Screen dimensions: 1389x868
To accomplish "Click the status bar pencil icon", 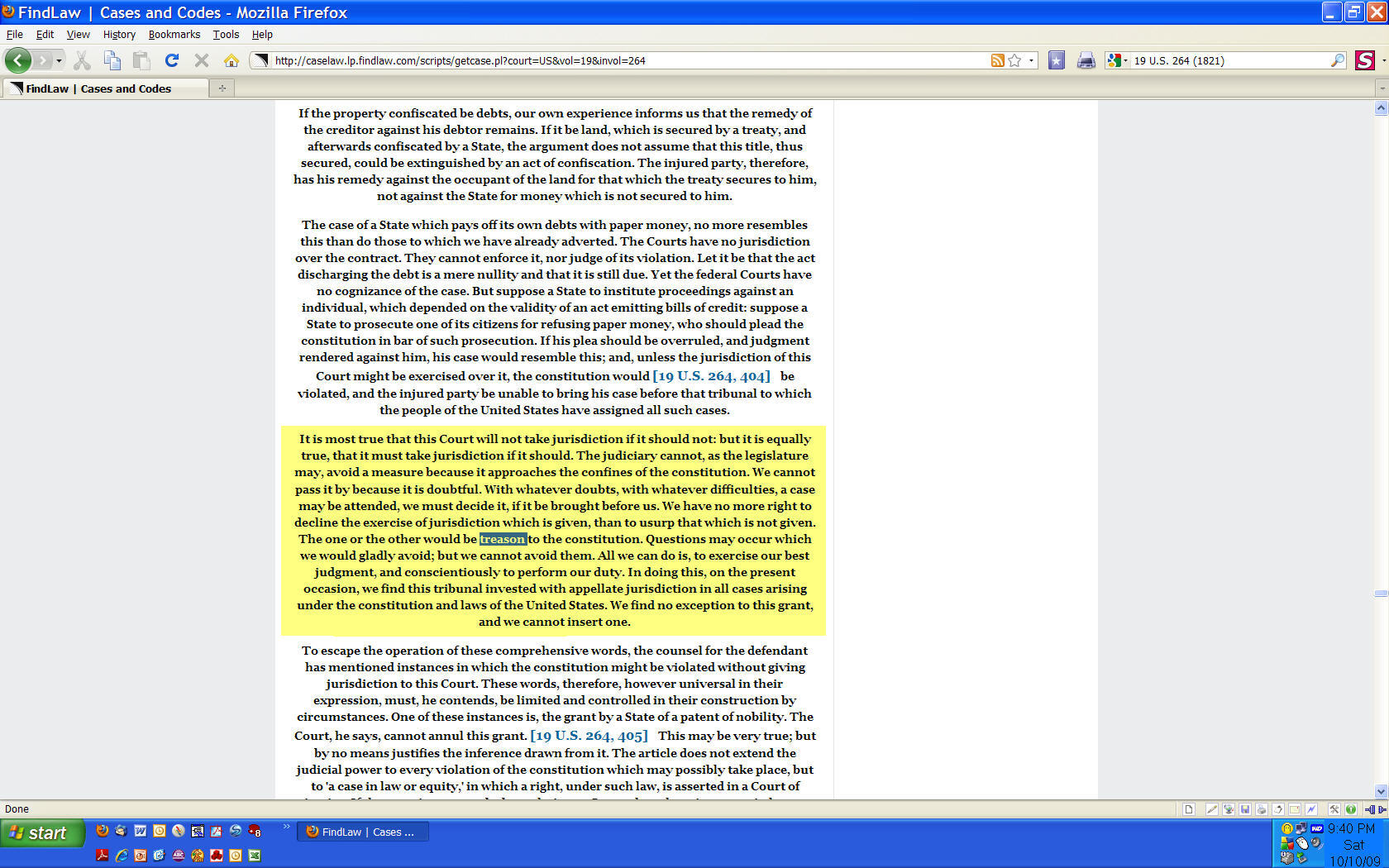I will click(1211, 809).
